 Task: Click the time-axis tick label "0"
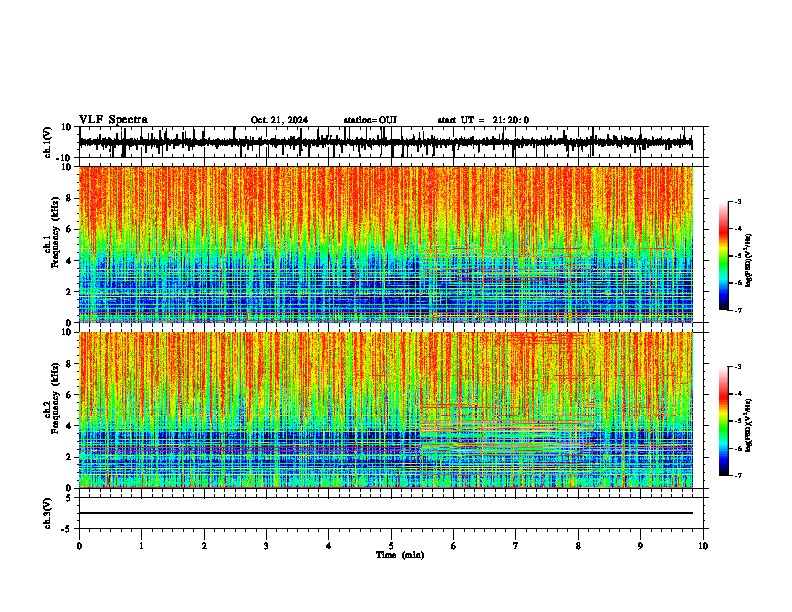(x=79, y=546)
